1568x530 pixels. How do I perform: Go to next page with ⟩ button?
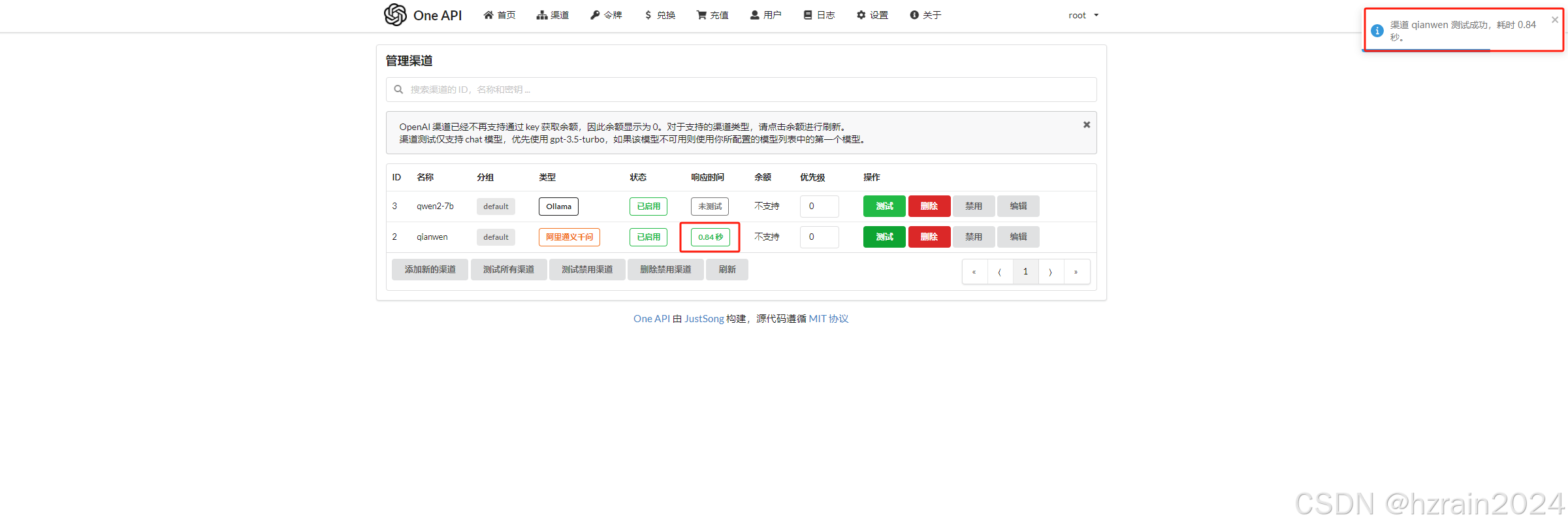coord(1051,272)
